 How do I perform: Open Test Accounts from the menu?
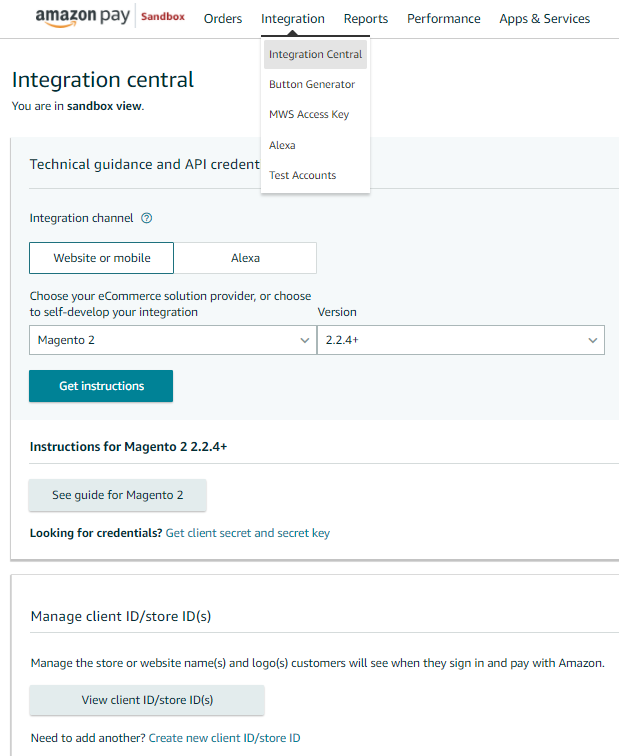[x=302, y=176]
